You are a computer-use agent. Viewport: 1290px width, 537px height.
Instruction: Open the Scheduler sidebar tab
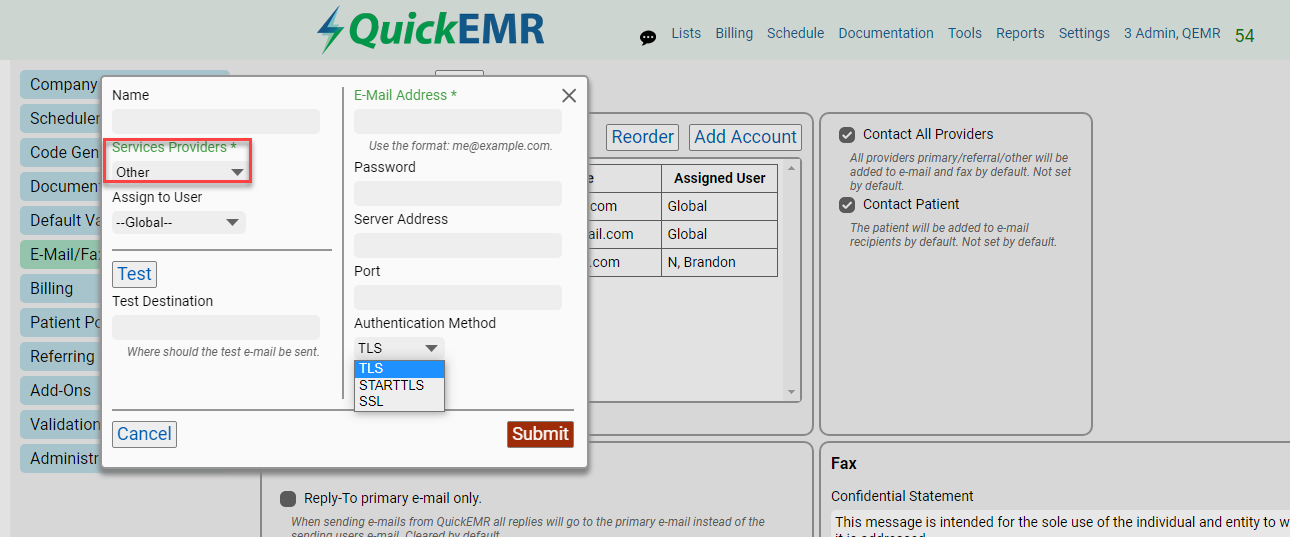click(62, 119)
